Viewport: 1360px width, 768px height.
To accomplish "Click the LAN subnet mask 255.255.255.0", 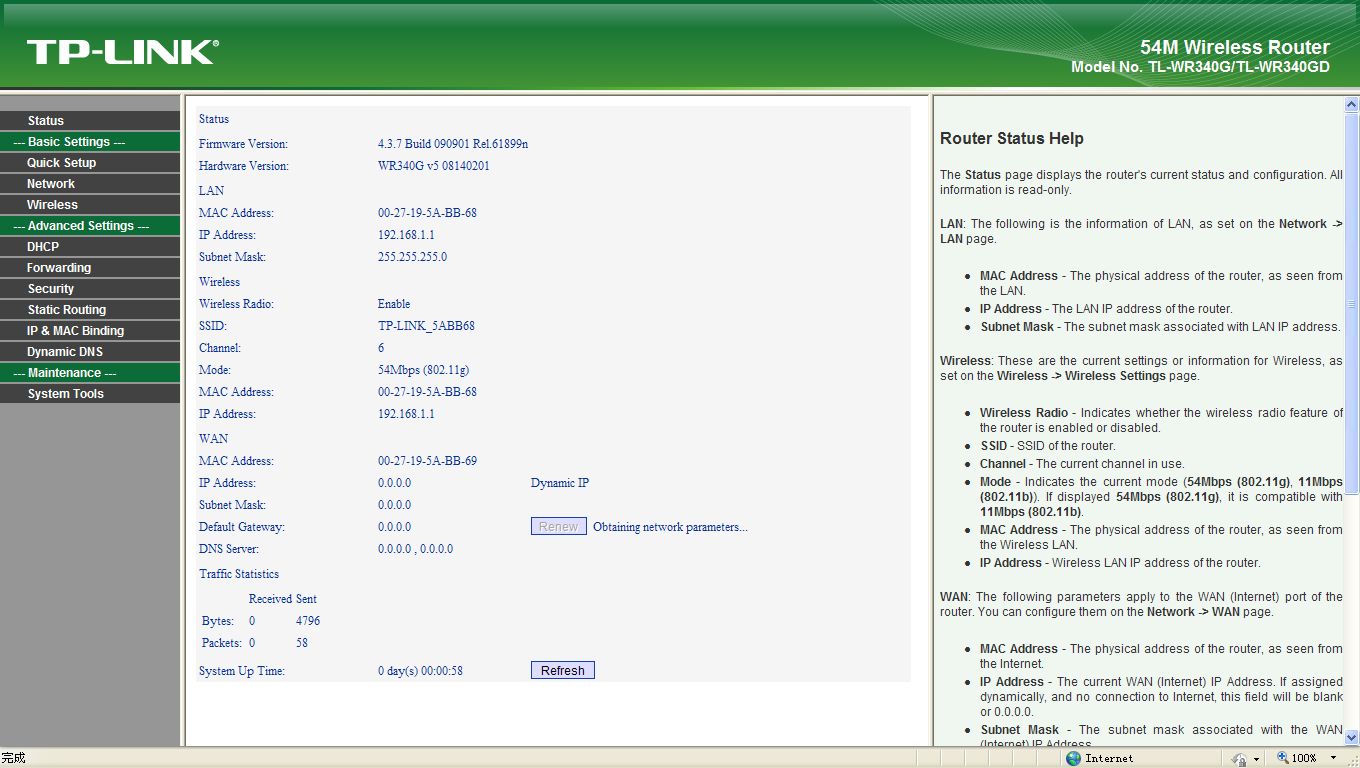I will 412,257.
